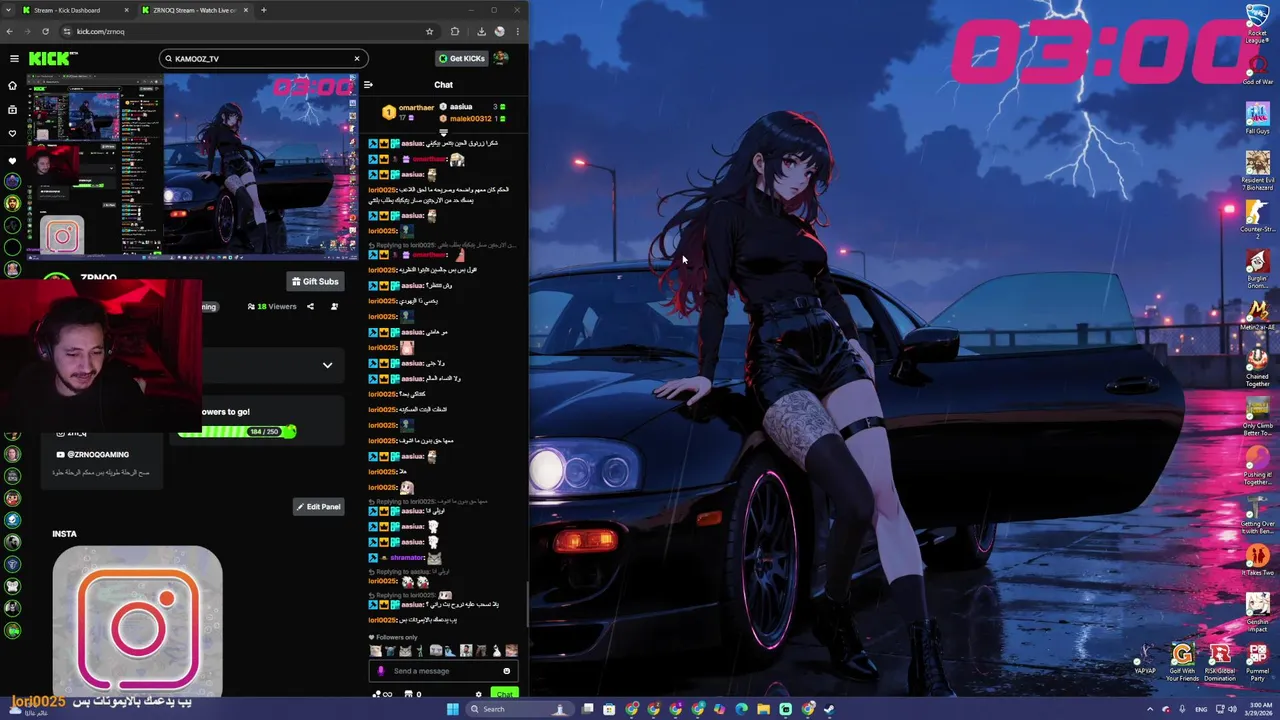The height and width of the screenshot is (720, 1280).
Task: Open the browser tab search dropdown
Action: click(10, 10)
